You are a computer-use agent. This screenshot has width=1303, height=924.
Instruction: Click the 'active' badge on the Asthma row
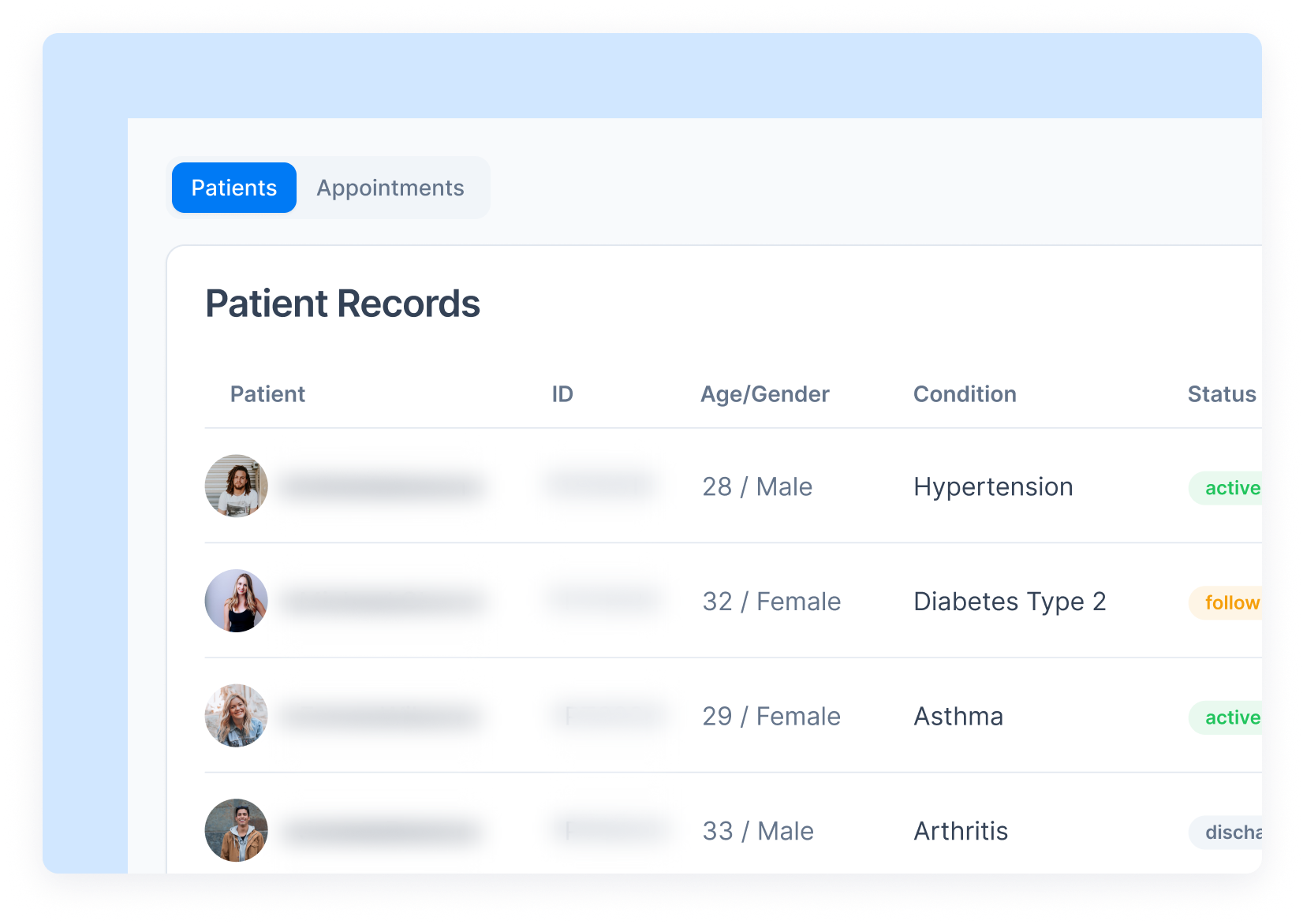1230,717
